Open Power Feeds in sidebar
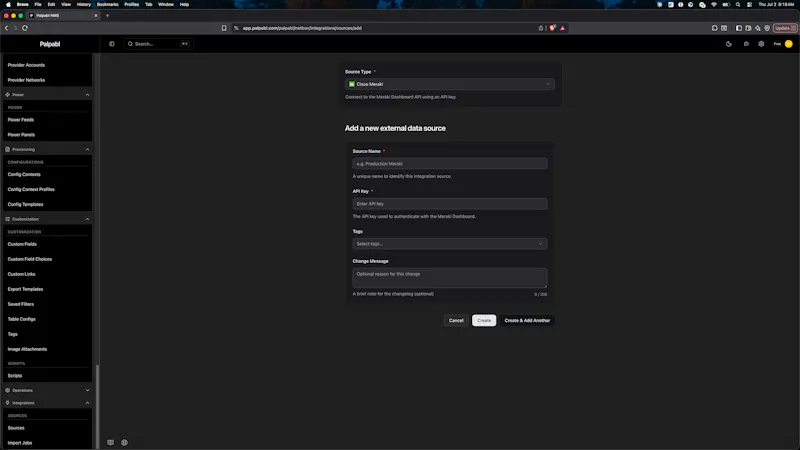 click(x=20, y=120)
